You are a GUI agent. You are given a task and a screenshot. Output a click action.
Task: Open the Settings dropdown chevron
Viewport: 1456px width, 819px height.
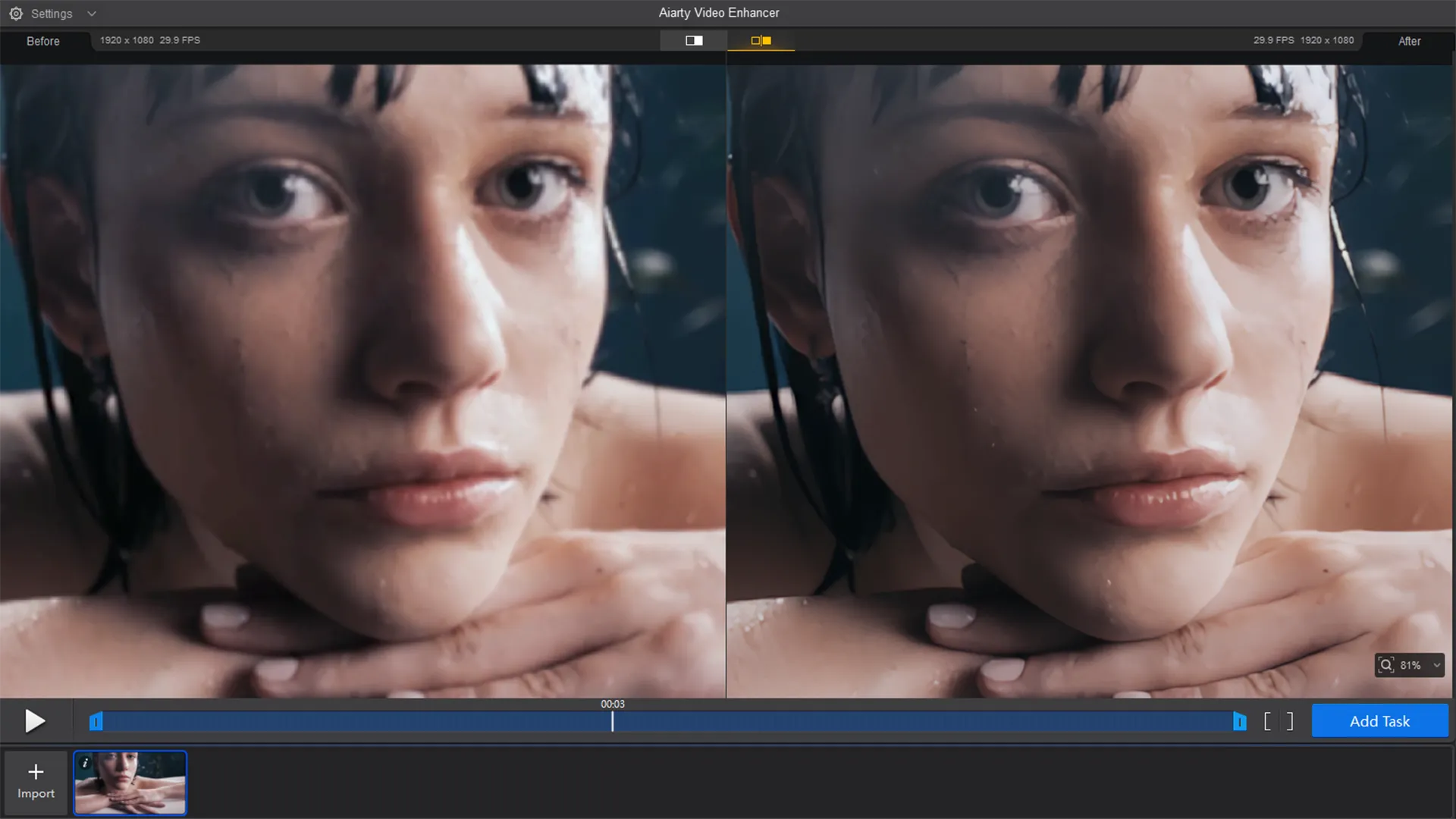click(x=91, y=13)
